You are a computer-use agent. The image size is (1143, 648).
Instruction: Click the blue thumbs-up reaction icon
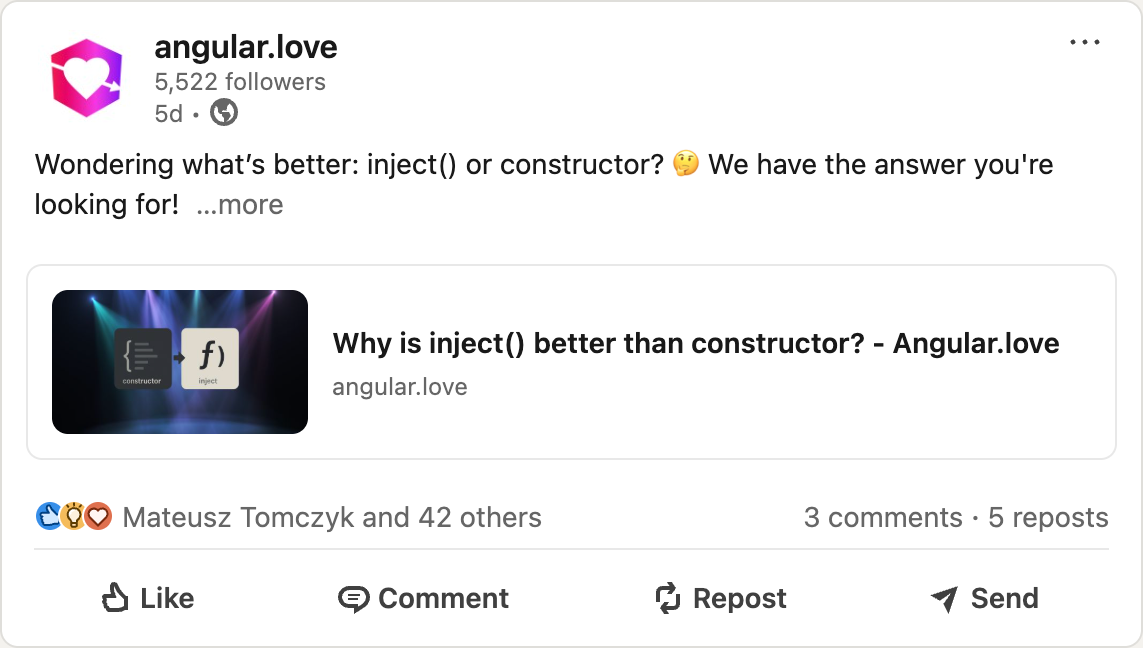tap(48, 517)
